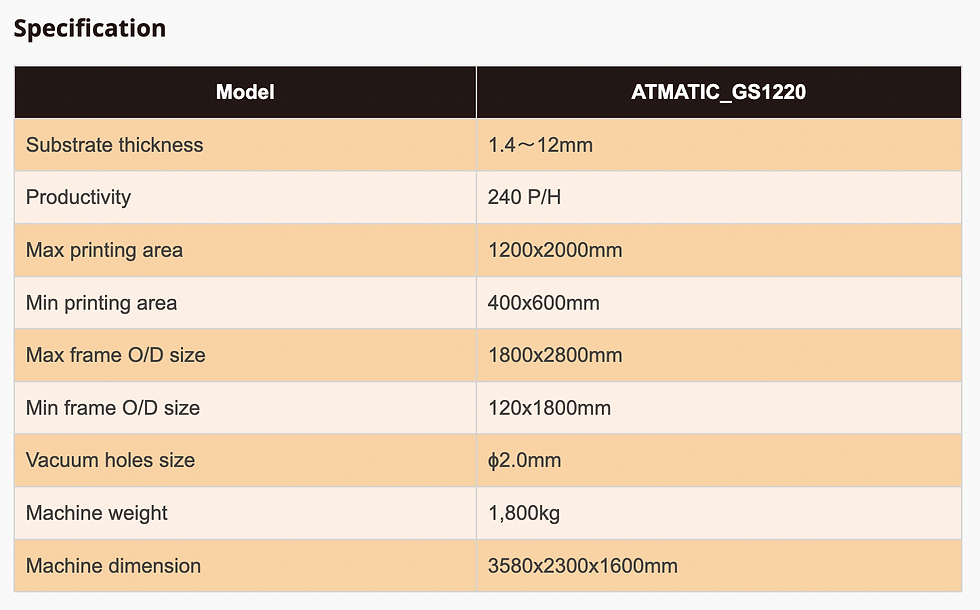The image size is (980, 610).
Task: Click the 1,800kg value cell
Action: 523,513
